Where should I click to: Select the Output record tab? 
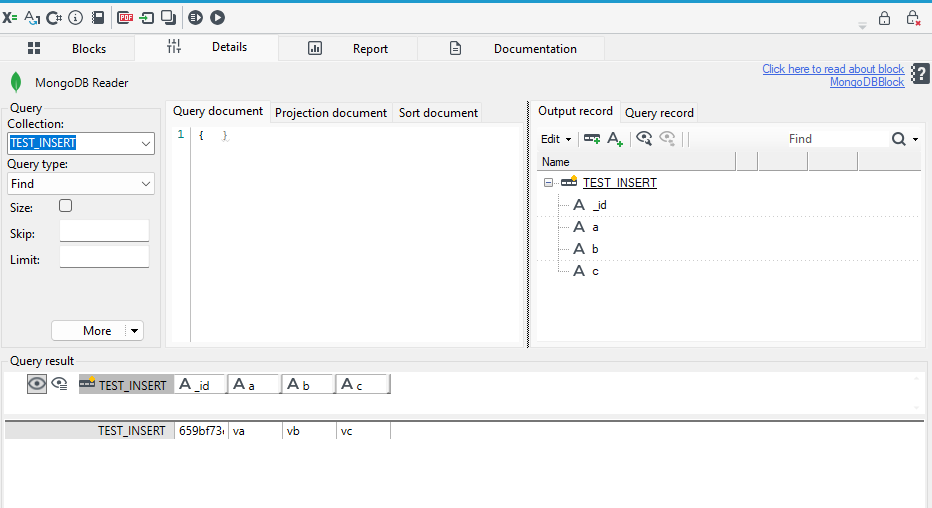tap(575, 111)
